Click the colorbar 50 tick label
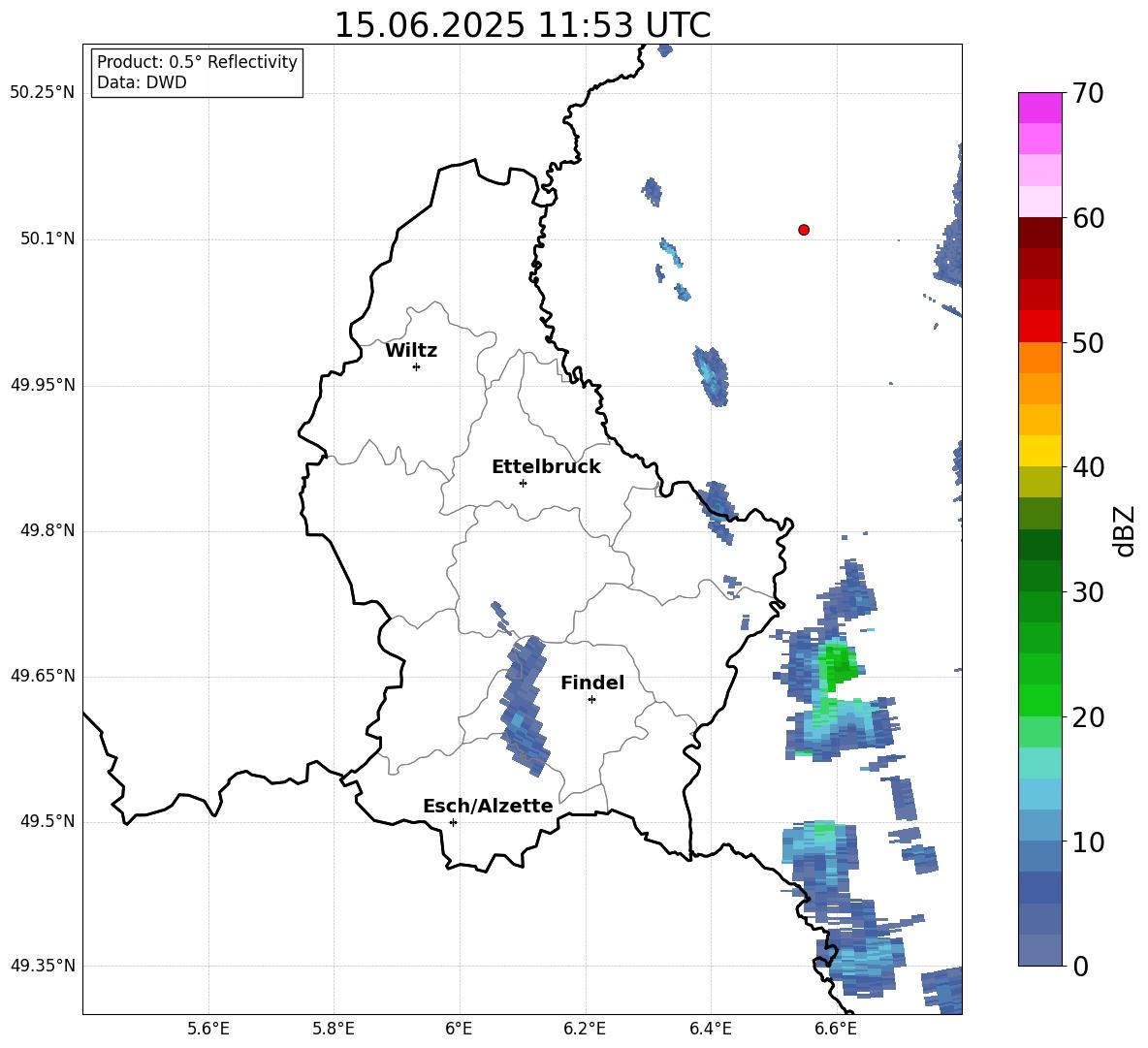This screenshot has height=1048, width=1148. coord(1089,342)
